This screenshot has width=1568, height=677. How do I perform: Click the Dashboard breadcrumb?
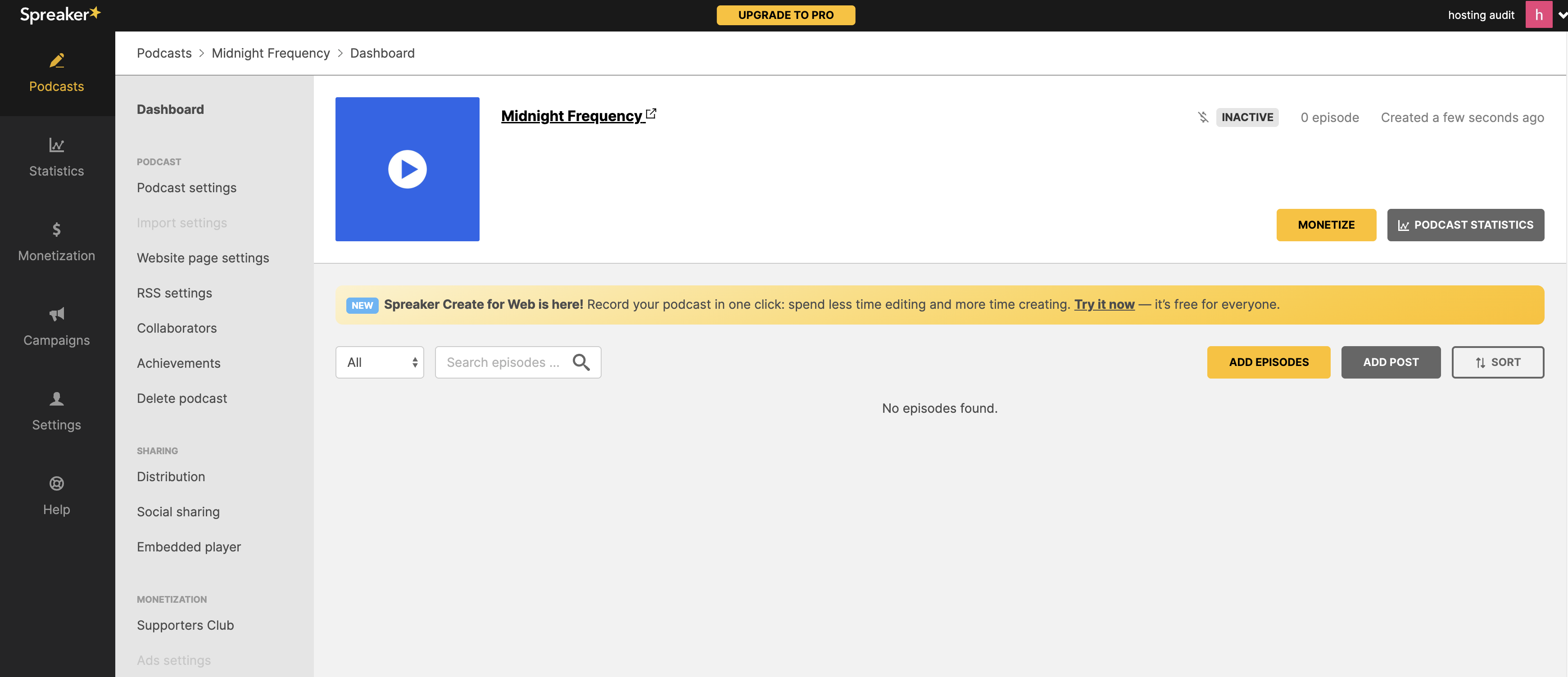(x=382, y=53)
